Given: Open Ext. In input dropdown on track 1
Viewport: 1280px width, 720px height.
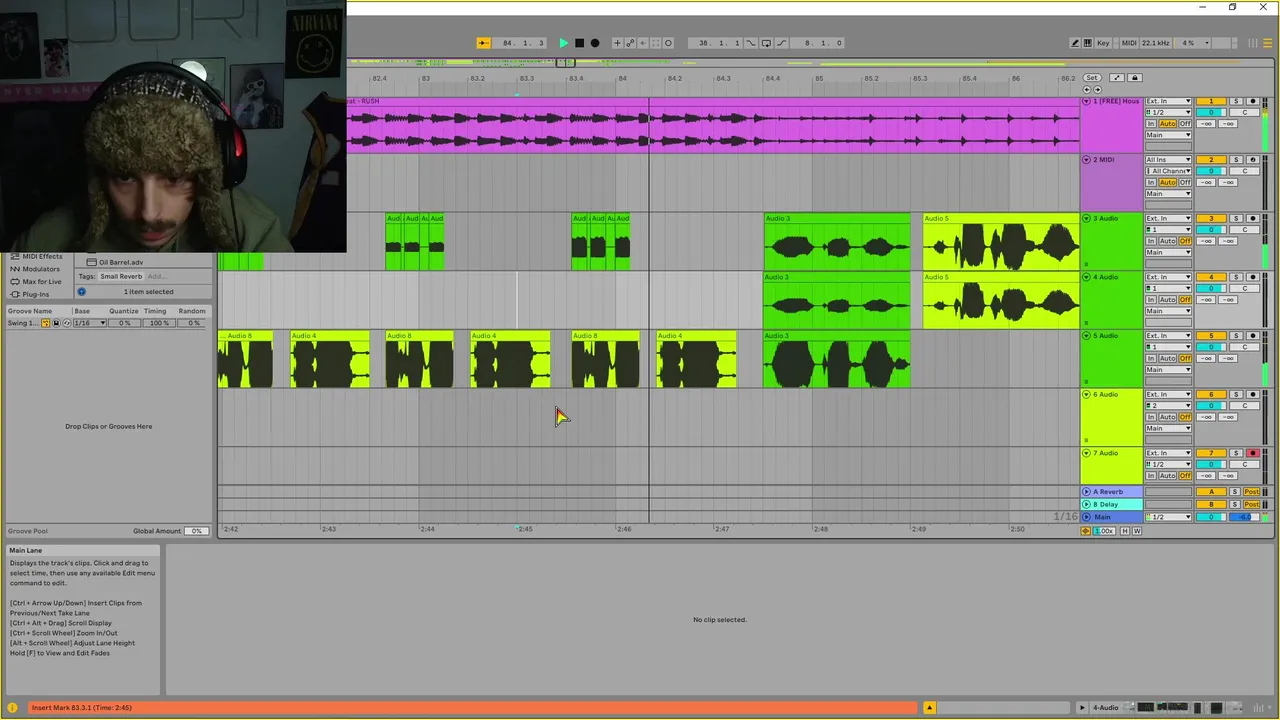Looking at the screenshot, I should (x=1168, y=101).
